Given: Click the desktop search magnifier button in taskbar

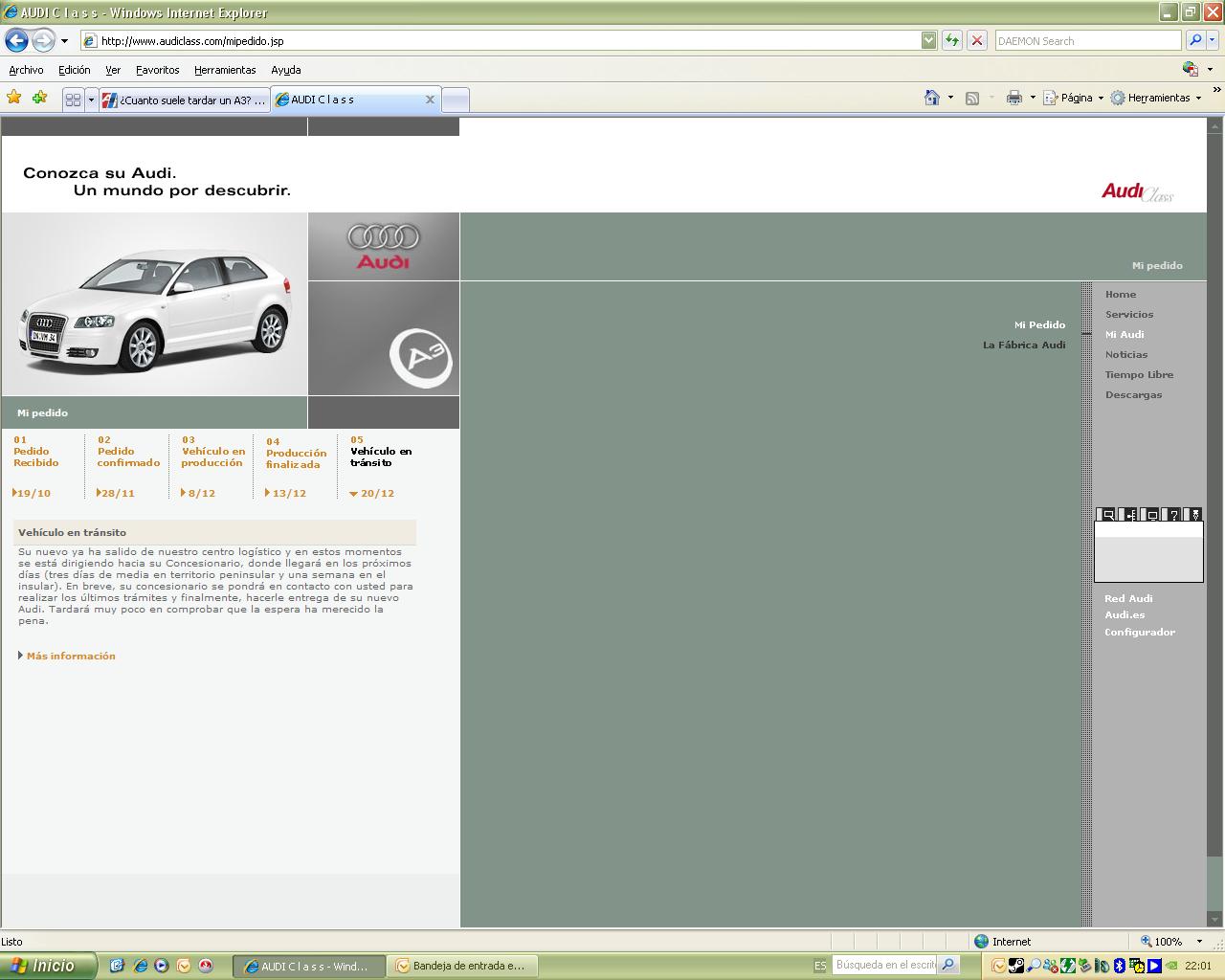Looking at the screenshot, I should pyautogui.click(x=948, y=965).
